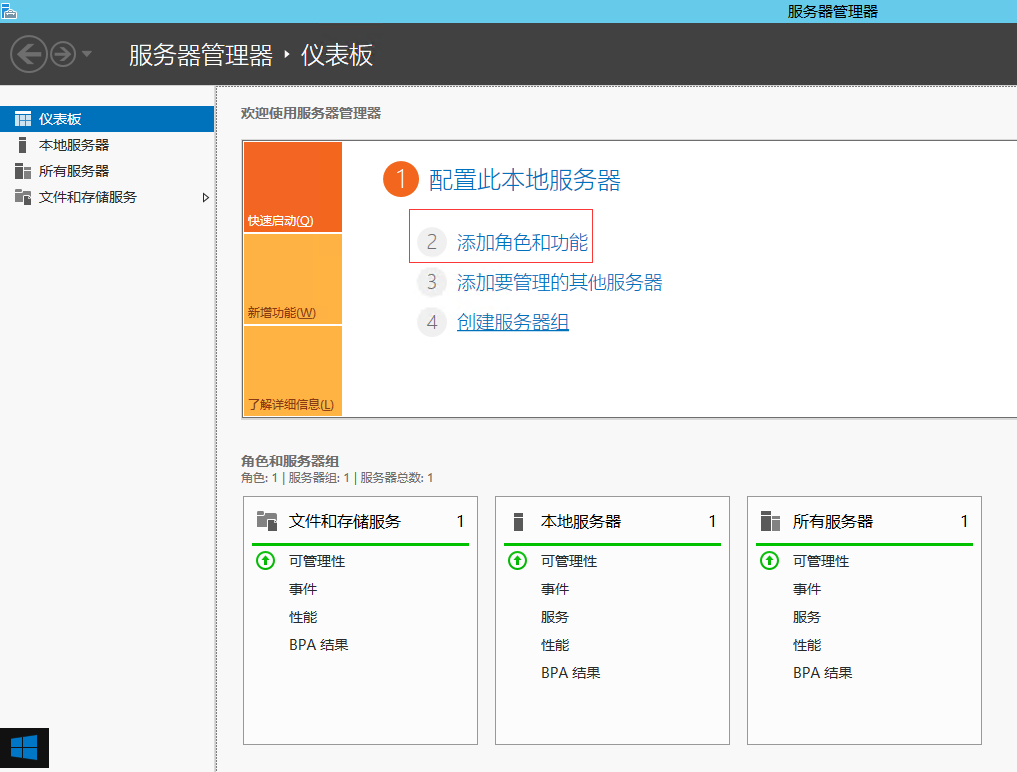Click BPA 结果 in the 文件和存储服务 tile

pyautogui.click(x=318, y=645)
